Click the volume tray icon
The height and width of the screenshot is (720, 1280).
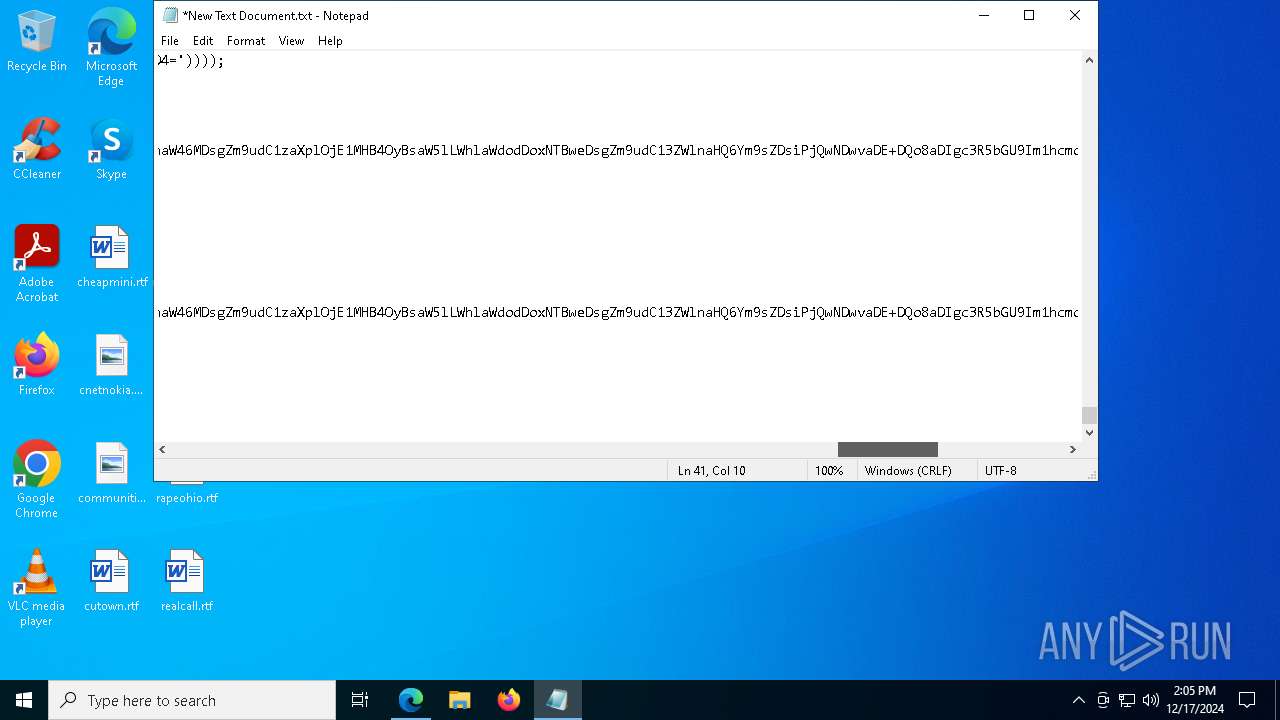tap(1151, 700)
